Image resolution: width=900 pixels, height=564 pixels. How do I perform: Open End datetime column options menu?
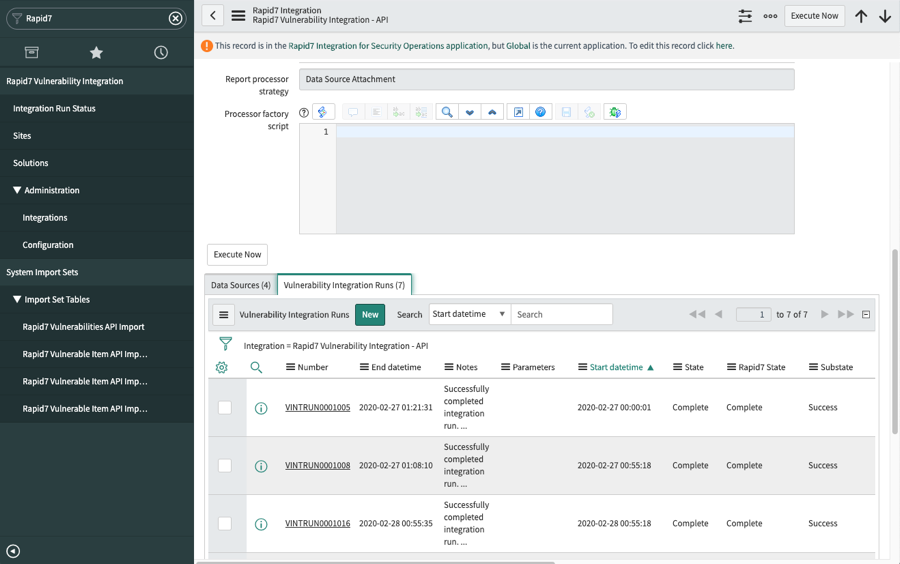pyautogui.click(x=364, y=367)
